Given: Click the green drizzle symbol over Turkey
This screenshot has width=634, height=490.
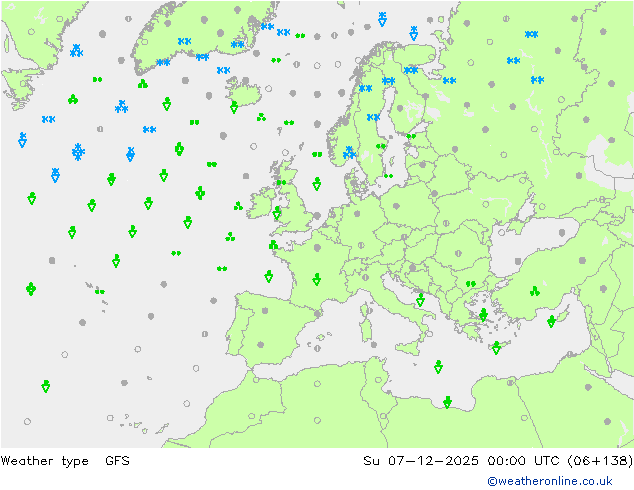Looking at the screenshot, I should click(x=535, y=291).
